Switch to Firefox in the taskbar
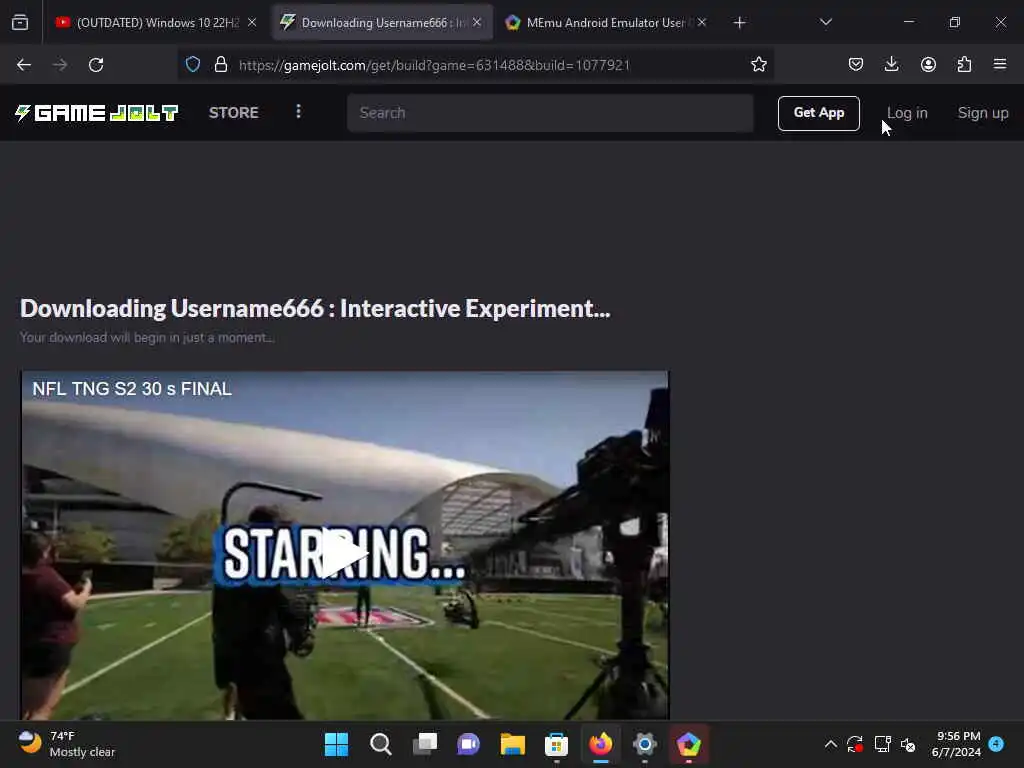1024x768 pixels. pos(601,744)
